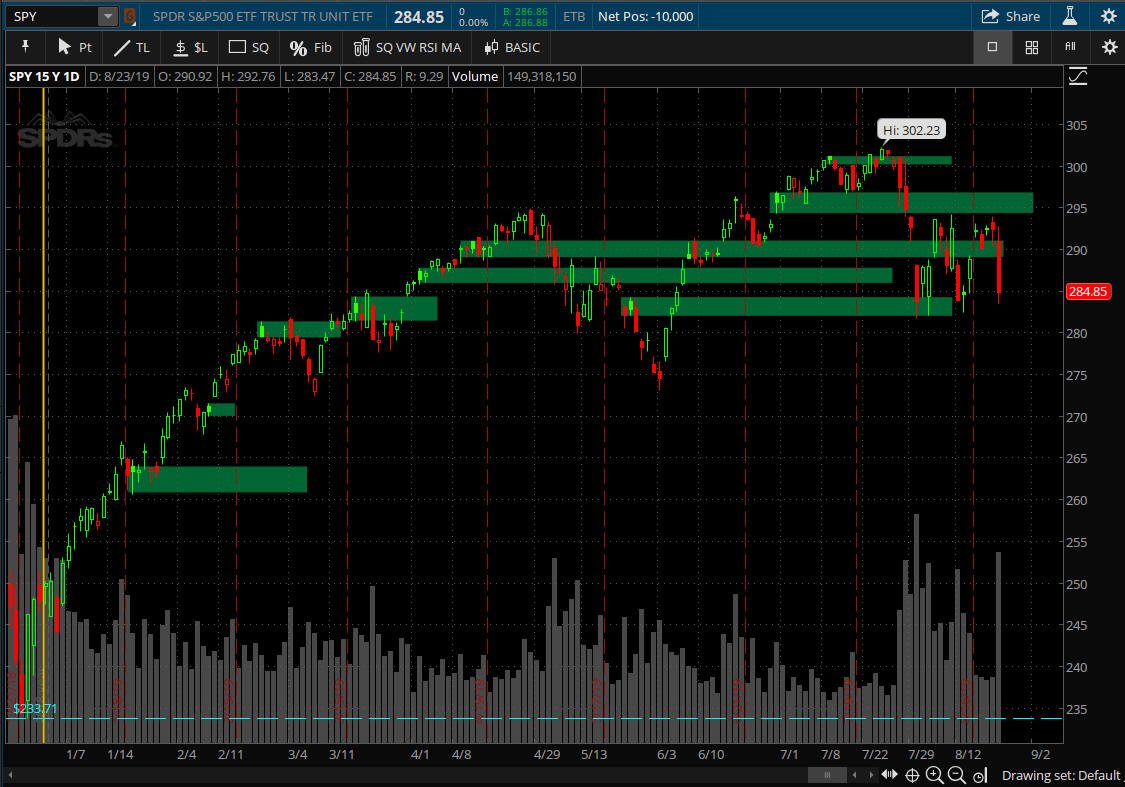Click the Volume label in data bar
Viewport: 1125px width, 787px height.
tap(474, 76)
